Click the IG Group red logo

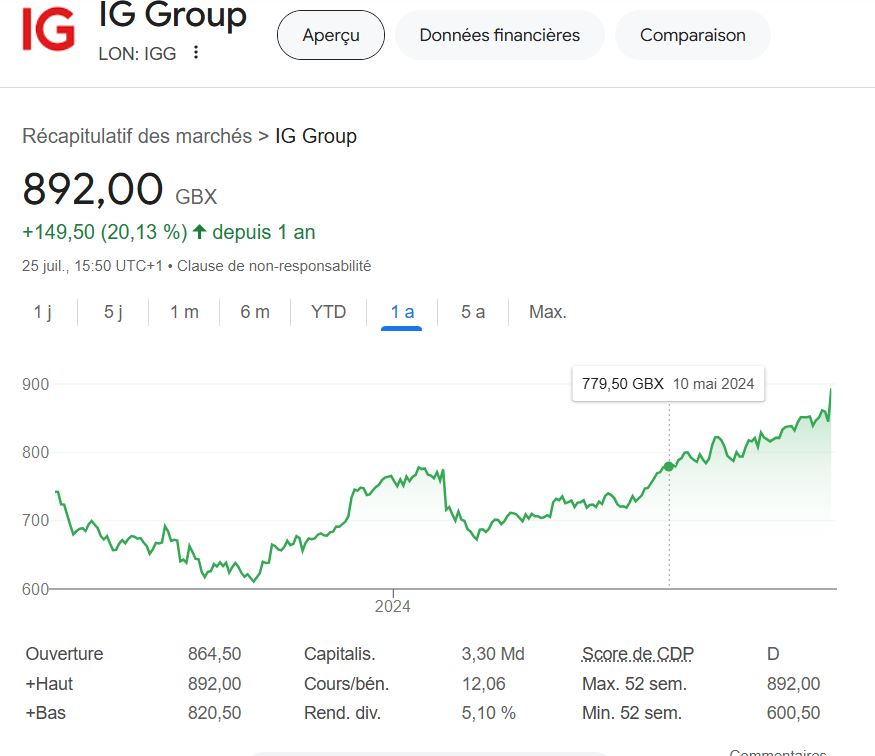click(48, 28)
